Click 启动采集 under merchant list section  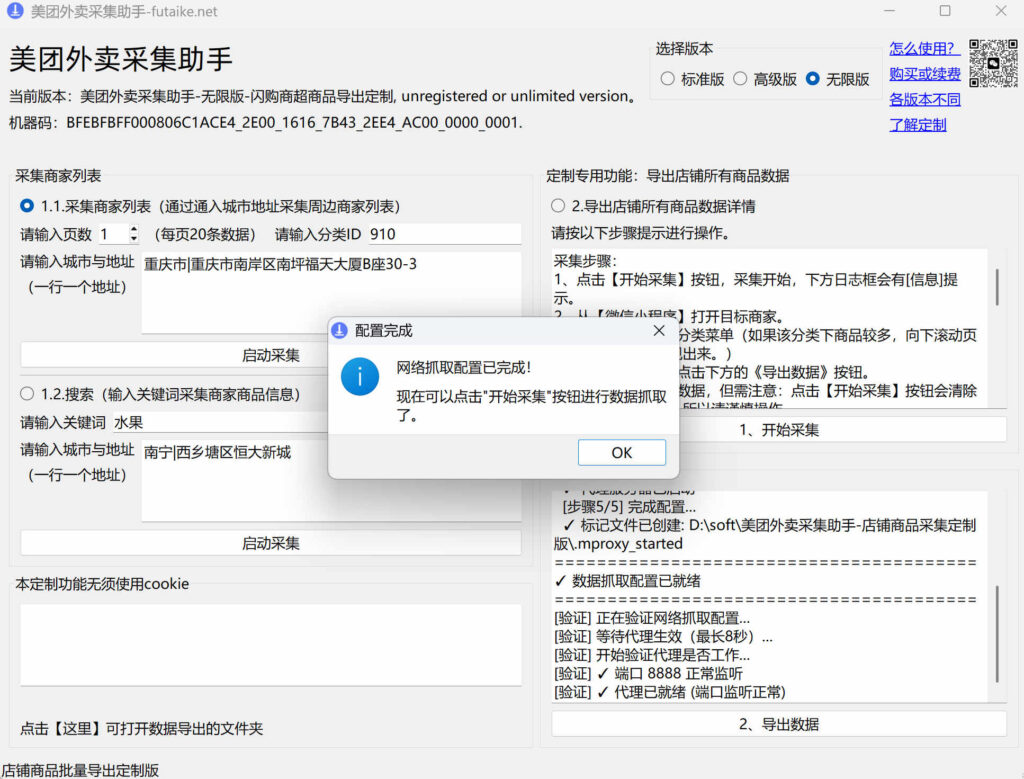pos(270,355)
